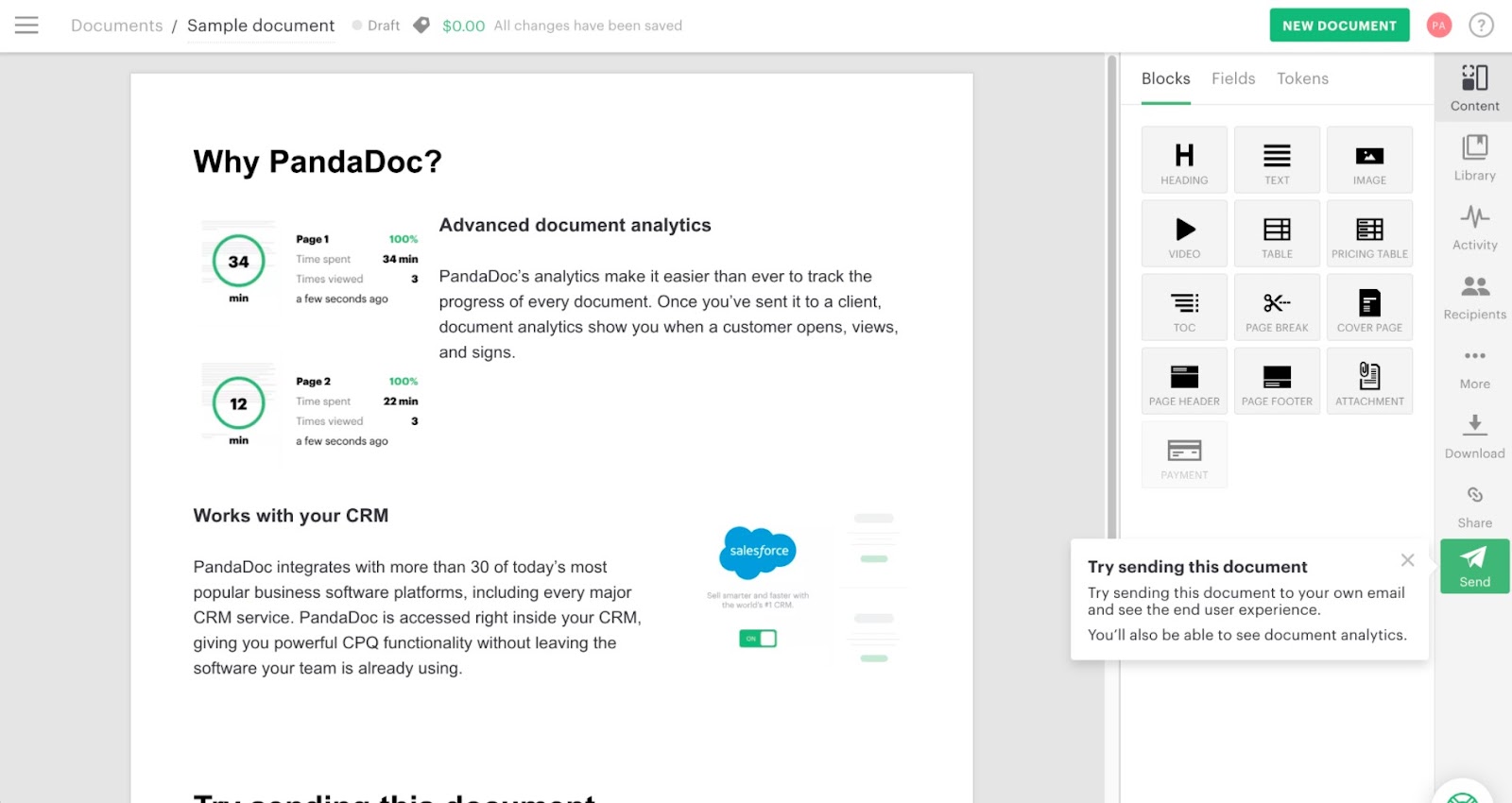Open the help question mark icon
Viewport: 1512px width, 803px height.
coord(1481,26)
